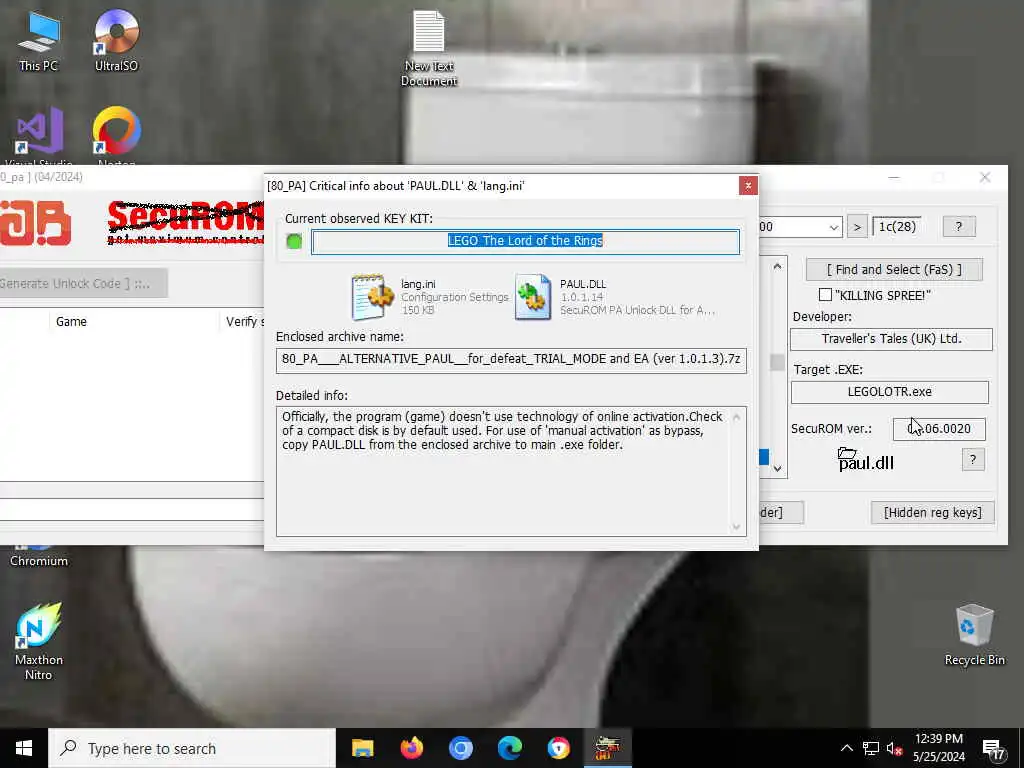Show hidden tray icons chevron

pyautogui.click(x=846, y=748)
